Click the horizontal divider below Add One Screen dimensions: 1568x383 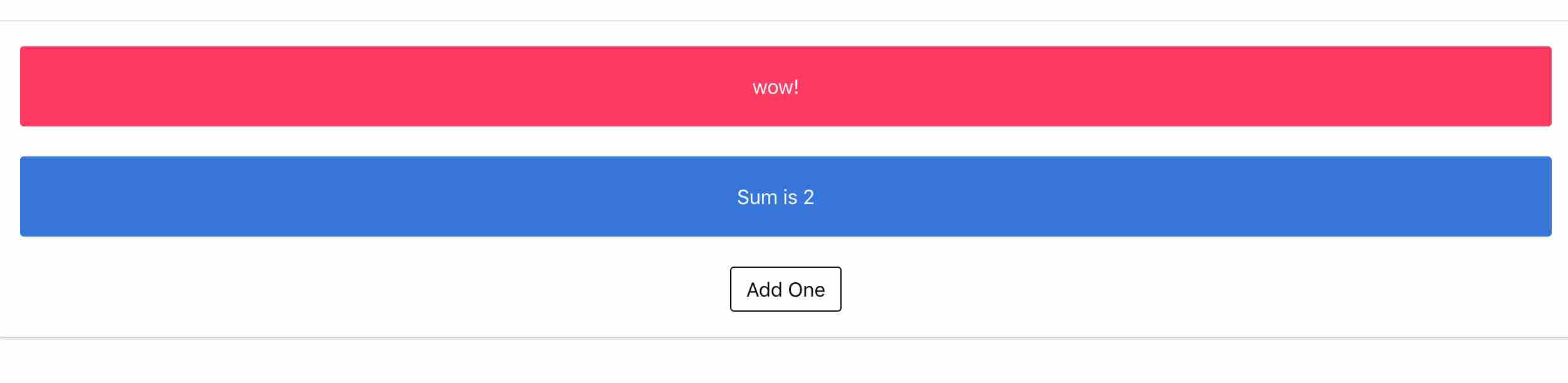click(784, 338)
